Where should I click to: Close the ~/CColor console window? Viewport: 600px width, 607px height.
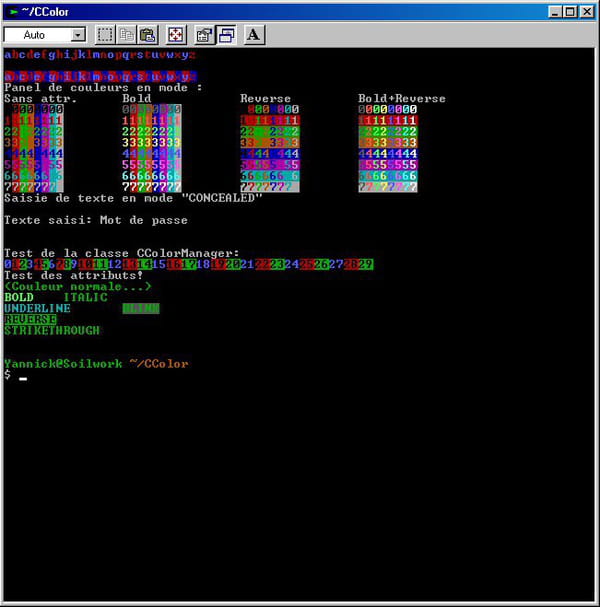[587, 12]
